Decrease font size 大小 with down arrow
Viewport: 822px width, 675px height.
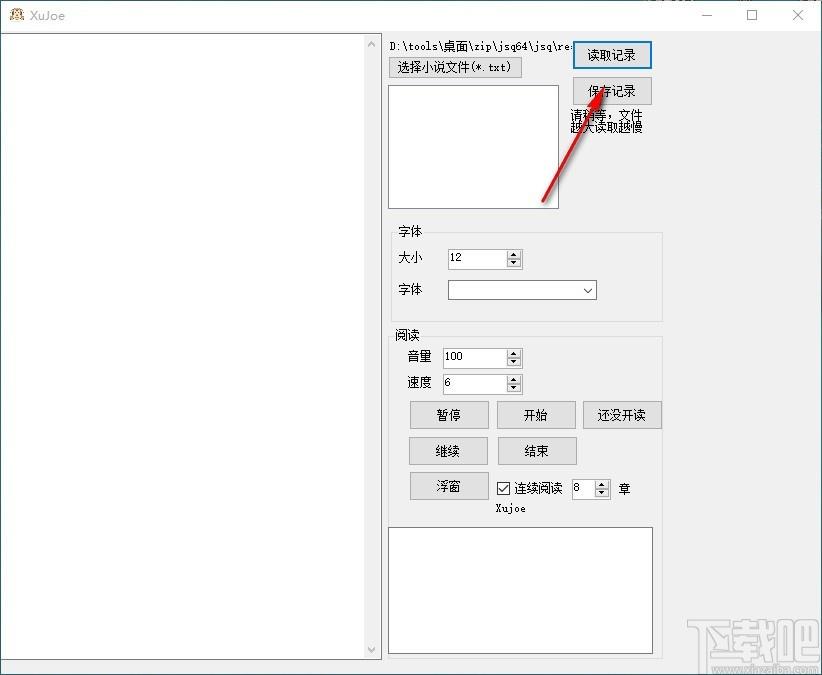pos(514,263)
